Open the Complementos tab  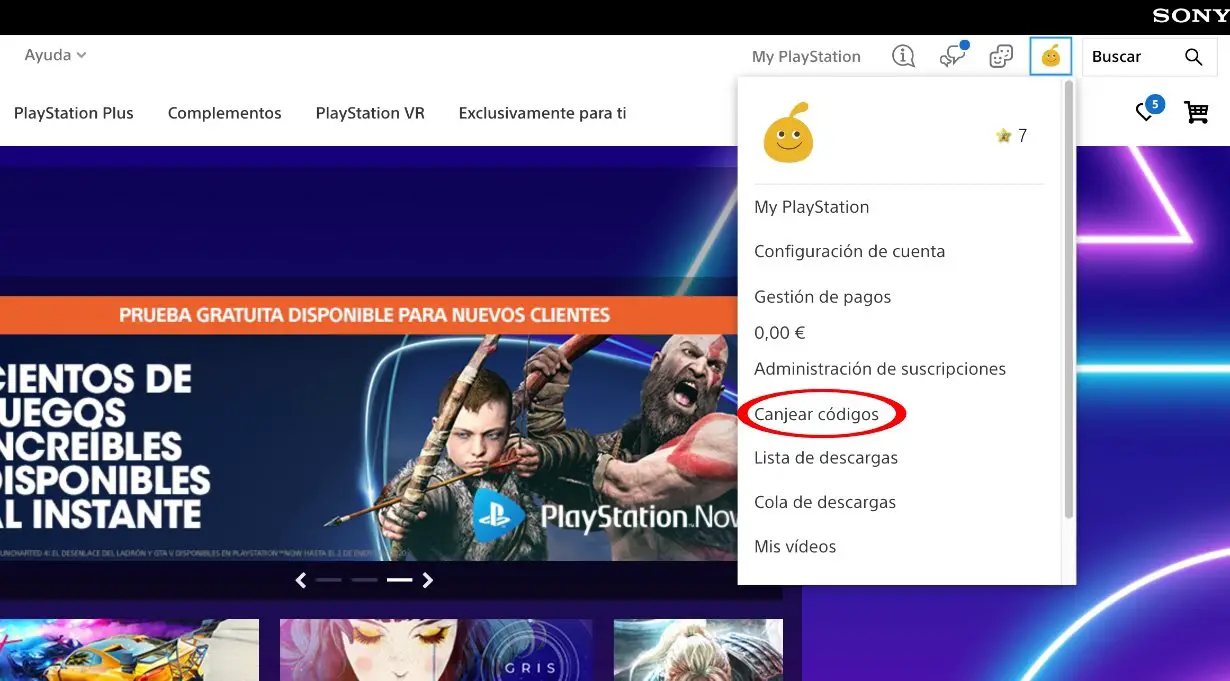pos(225,113)
